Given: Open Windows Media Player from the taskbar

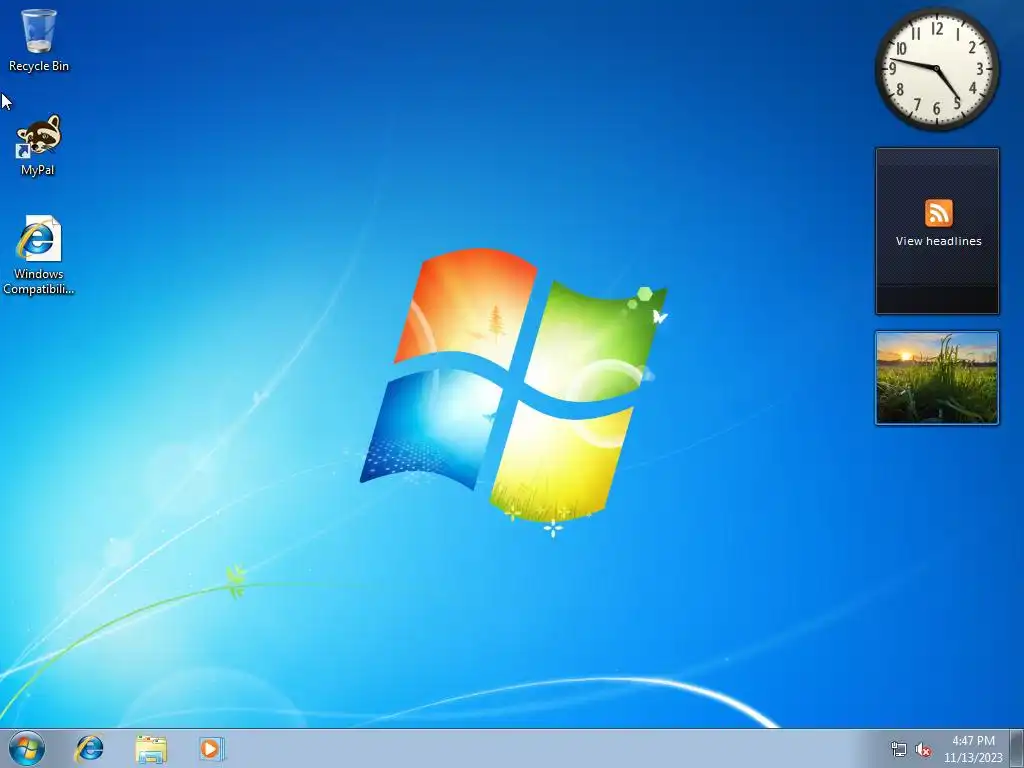Looking at the screenshot, I should [x=212, y=748].
